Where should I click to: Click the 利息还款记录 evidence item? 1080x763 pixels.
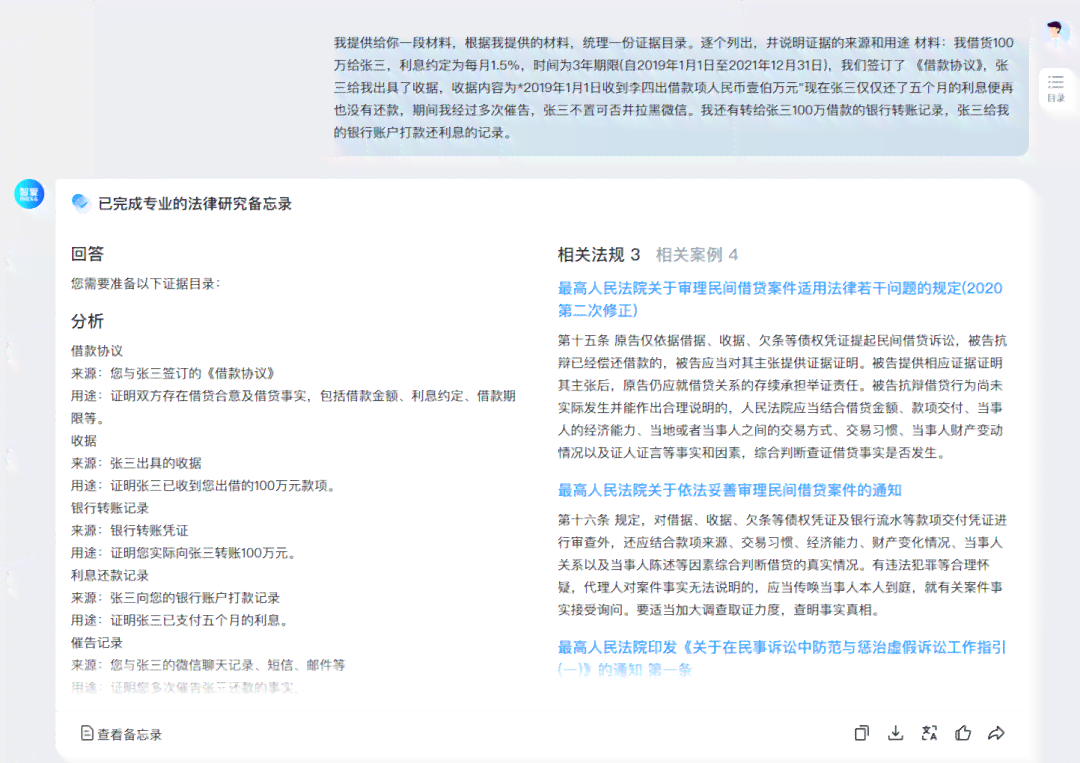(110, 576)
